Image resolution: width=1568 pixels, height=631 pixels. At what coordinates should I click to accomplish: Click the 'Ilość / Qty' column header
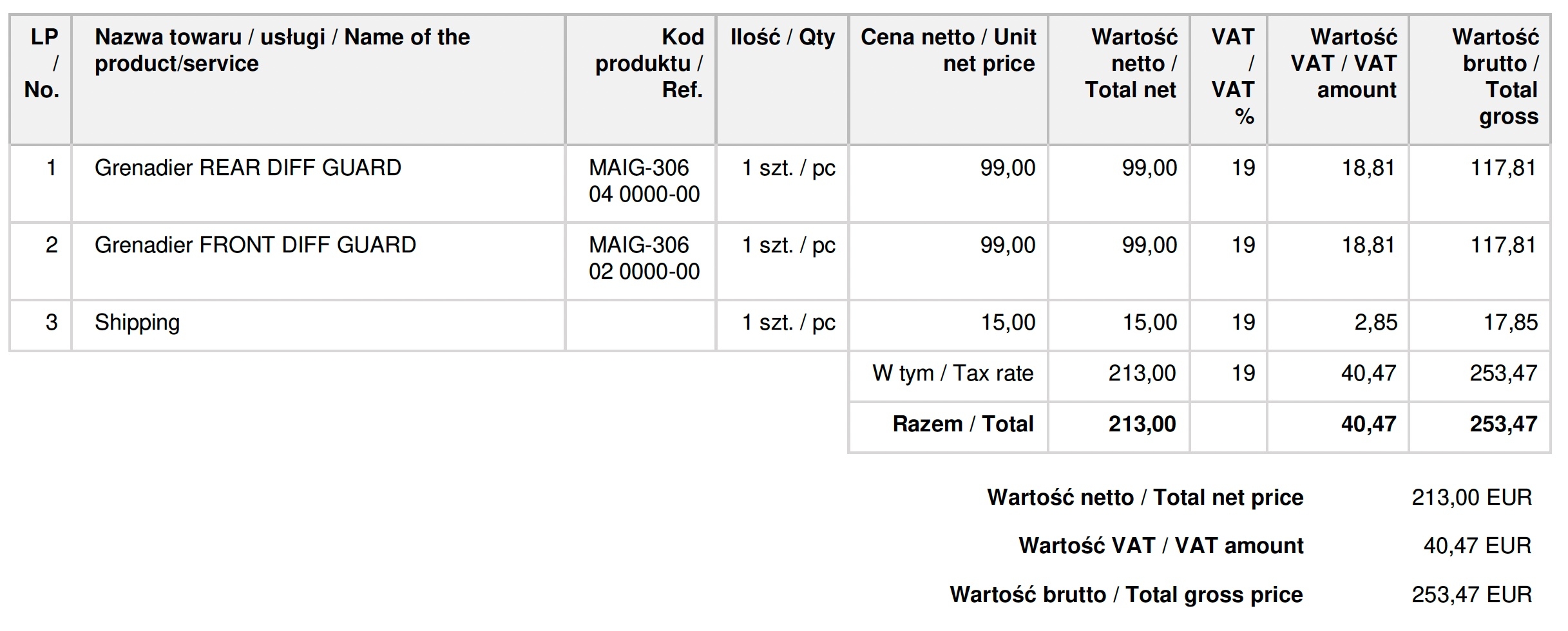[x=782, y=37]
